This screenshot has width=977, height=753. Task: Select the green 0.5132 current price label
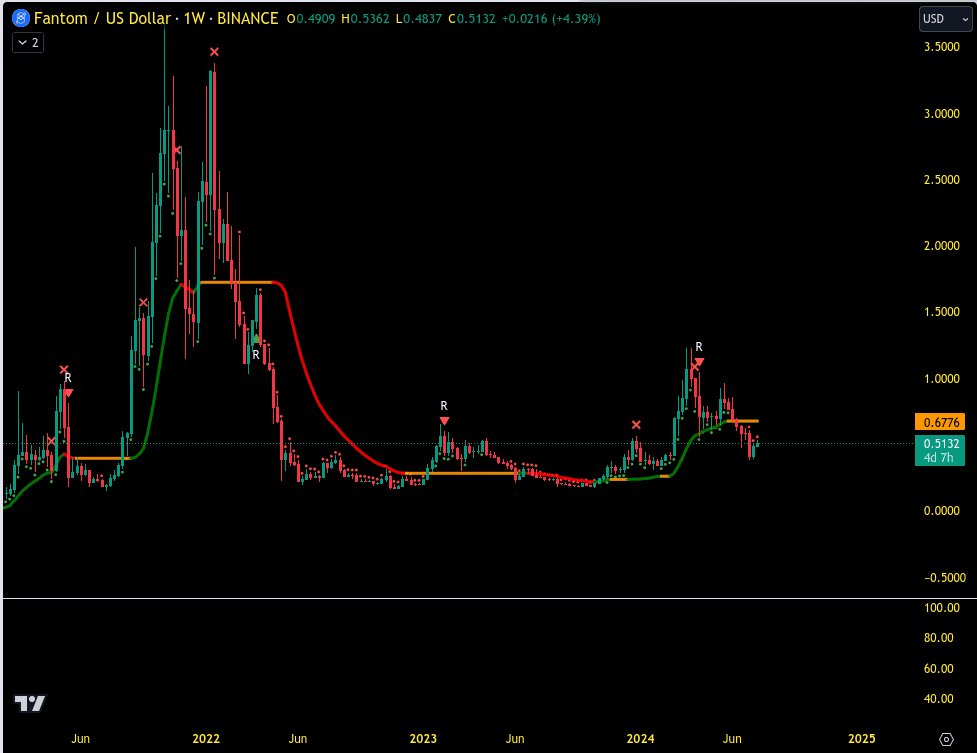940,443
